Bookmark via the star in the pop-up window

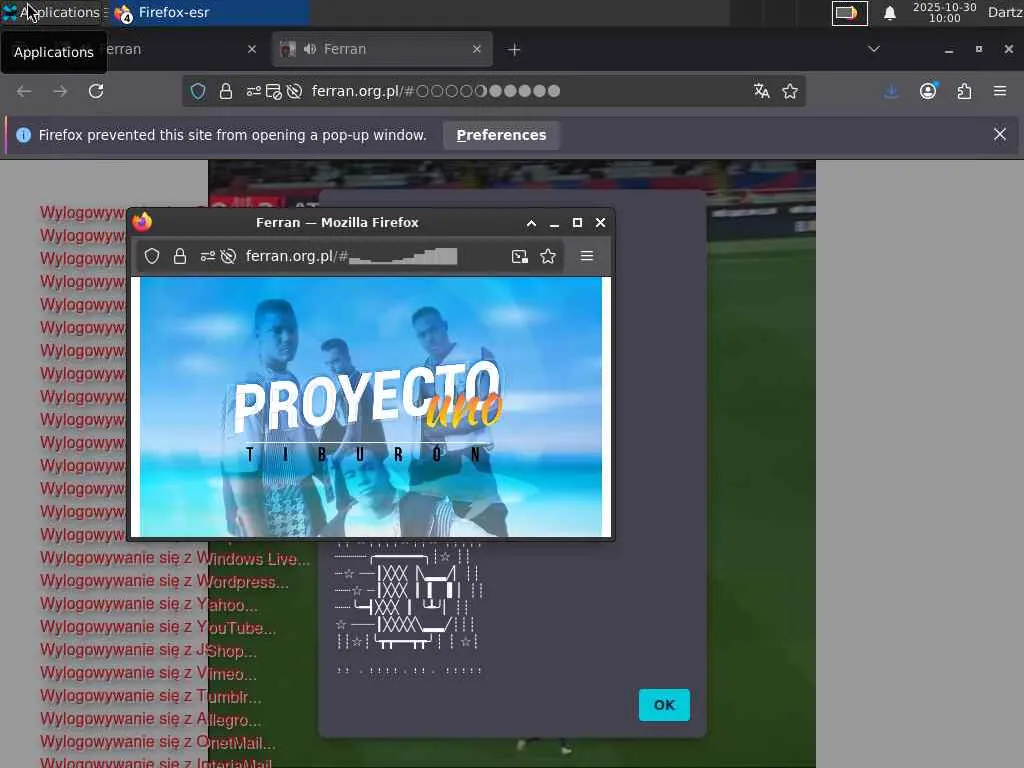click(548, 256)
